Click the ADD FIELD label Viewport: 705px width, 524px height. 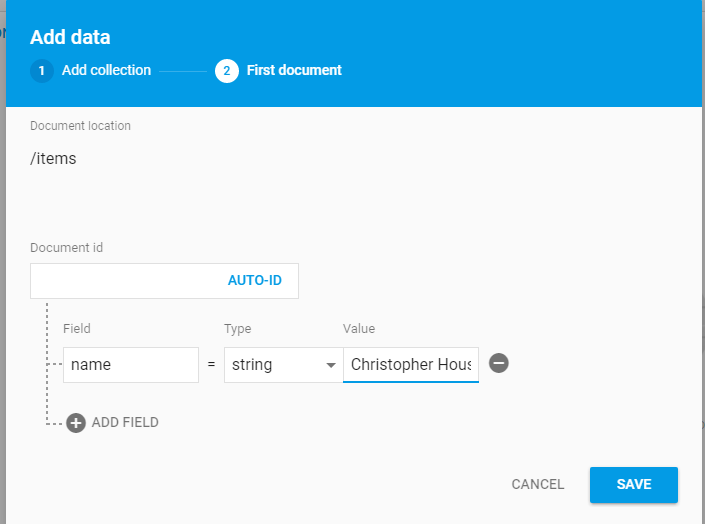(x=125, y=422)
